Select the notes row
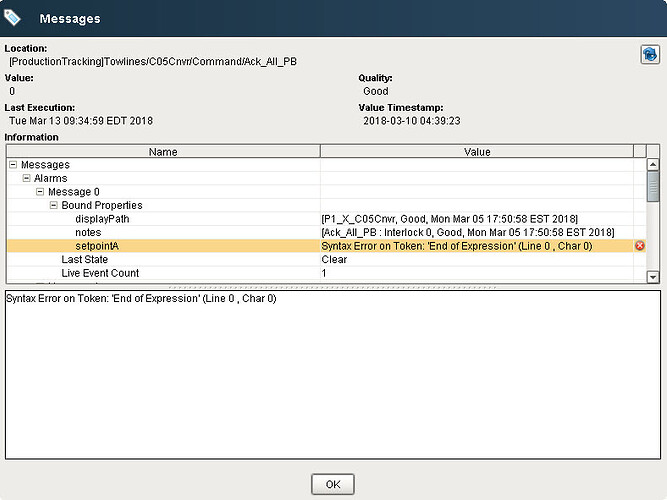The height and width of the screenshot is (500, 667). 326,232
